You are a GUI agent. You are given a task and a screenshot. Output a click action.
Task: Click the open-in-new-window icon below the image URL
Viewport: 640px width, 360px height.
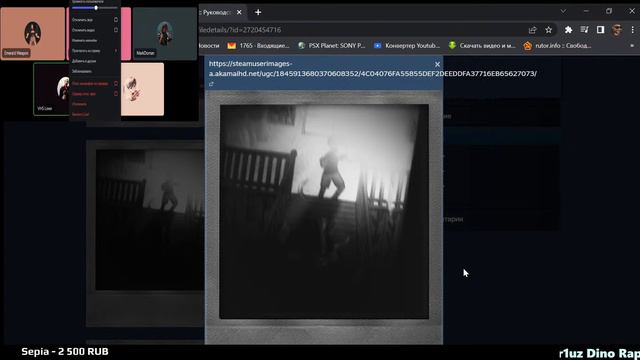click(x=211, y=84)
